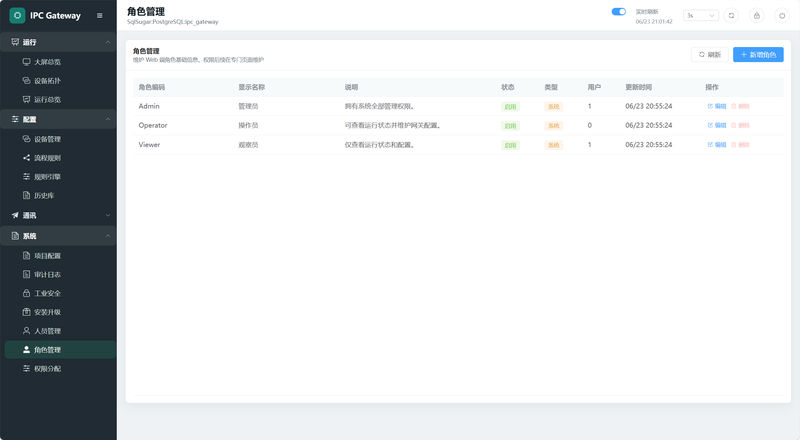Click the IPC Gateway logo icon
The width and height of the screenshot is (800, 440).
(17, 15)
